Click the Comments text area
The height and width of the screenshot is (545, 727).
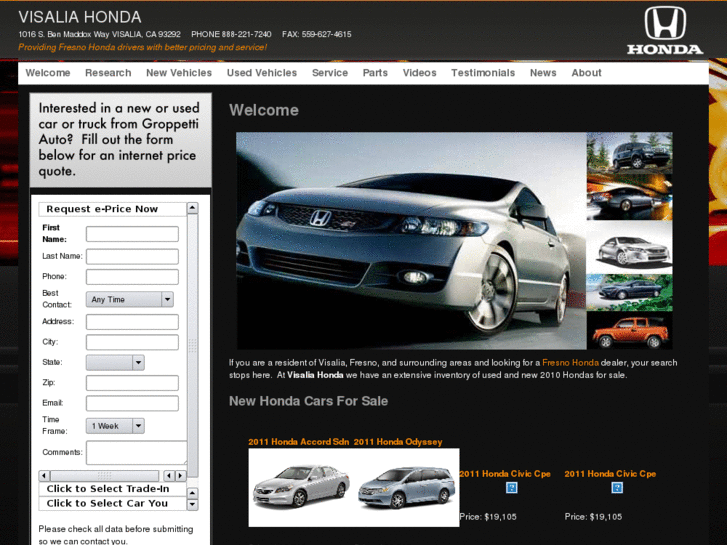coord(136,452)
